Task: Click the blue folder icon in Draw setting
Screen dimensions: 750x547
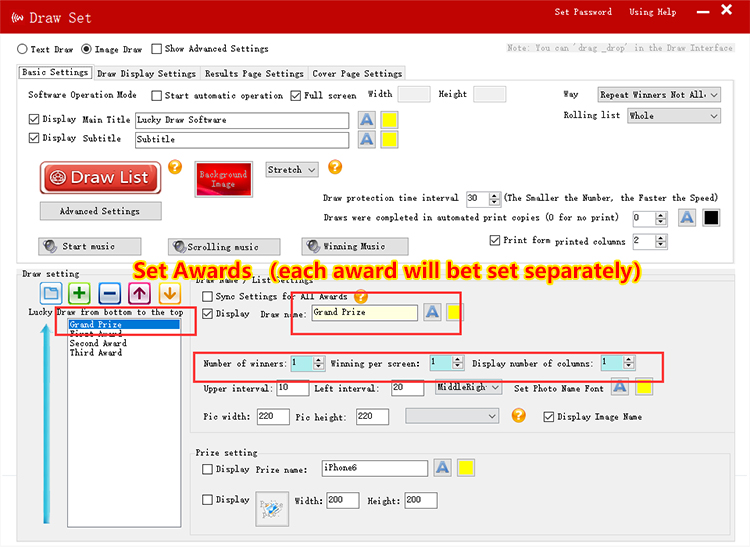Action: click(51, 294)
